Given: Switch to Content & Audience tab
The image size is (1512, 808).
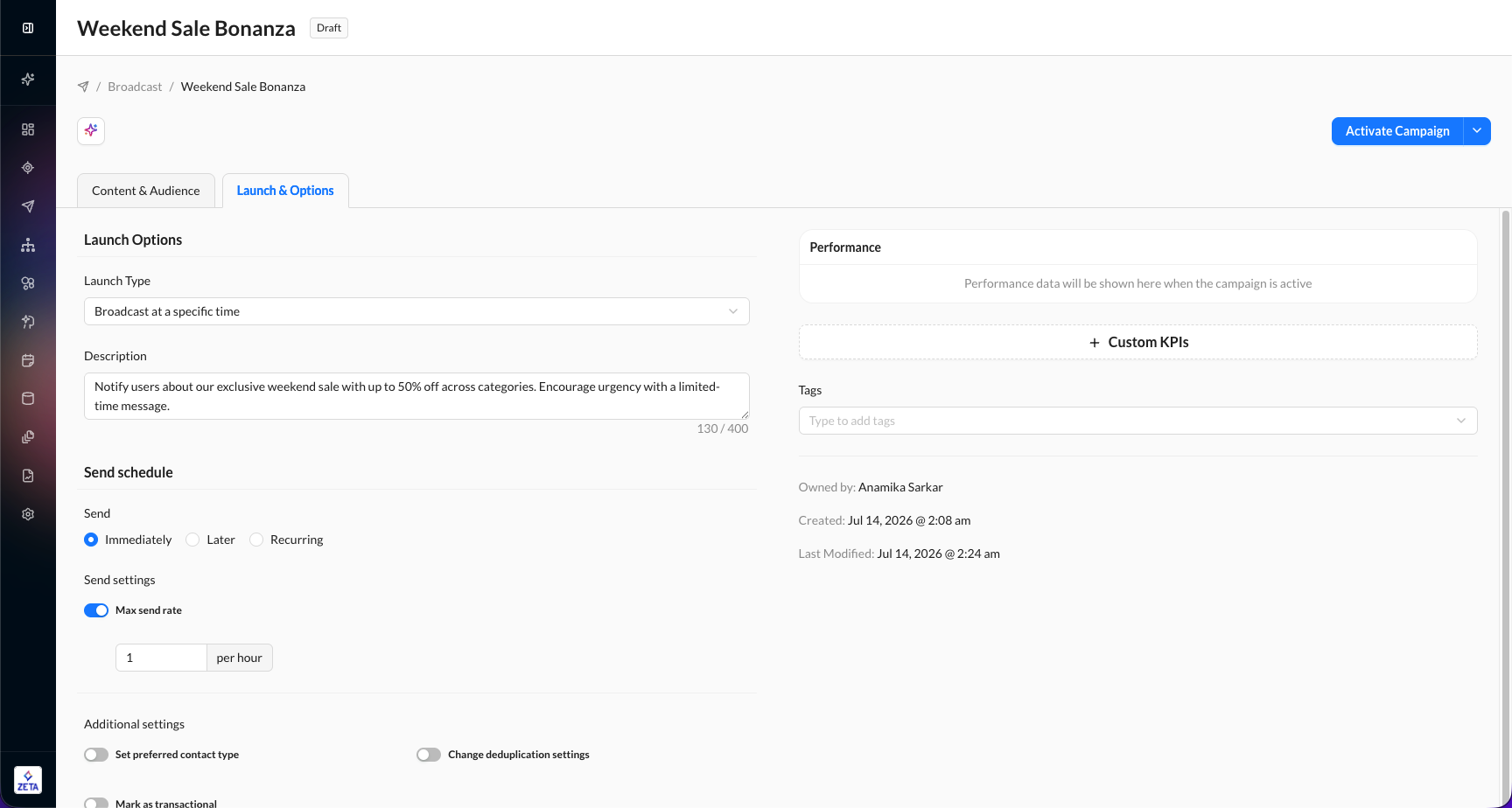Looking at the screenshot, I should point(146,191).
